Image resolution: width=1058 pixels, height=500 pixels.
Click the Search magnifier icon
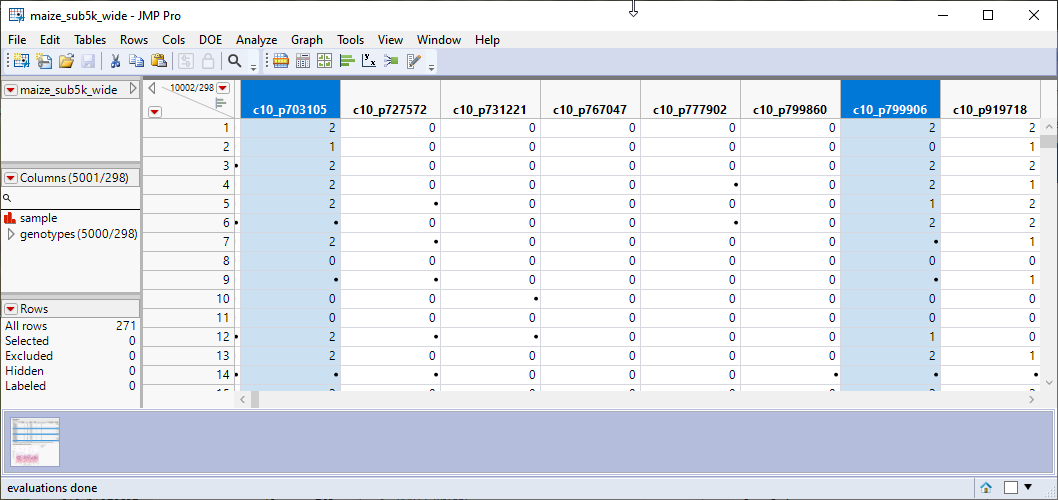click(235, 61)
